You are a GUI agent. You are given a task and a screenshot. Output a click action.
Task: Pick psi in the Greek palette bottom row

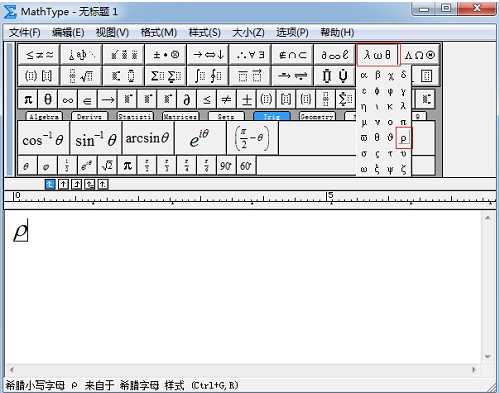click(390, 169)
